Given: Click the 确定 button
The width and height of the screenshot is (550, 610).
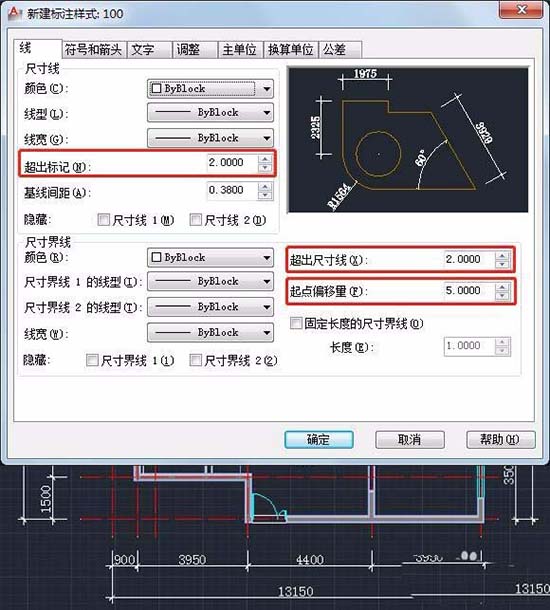Looking at the screenshot, I should [319, 440].
